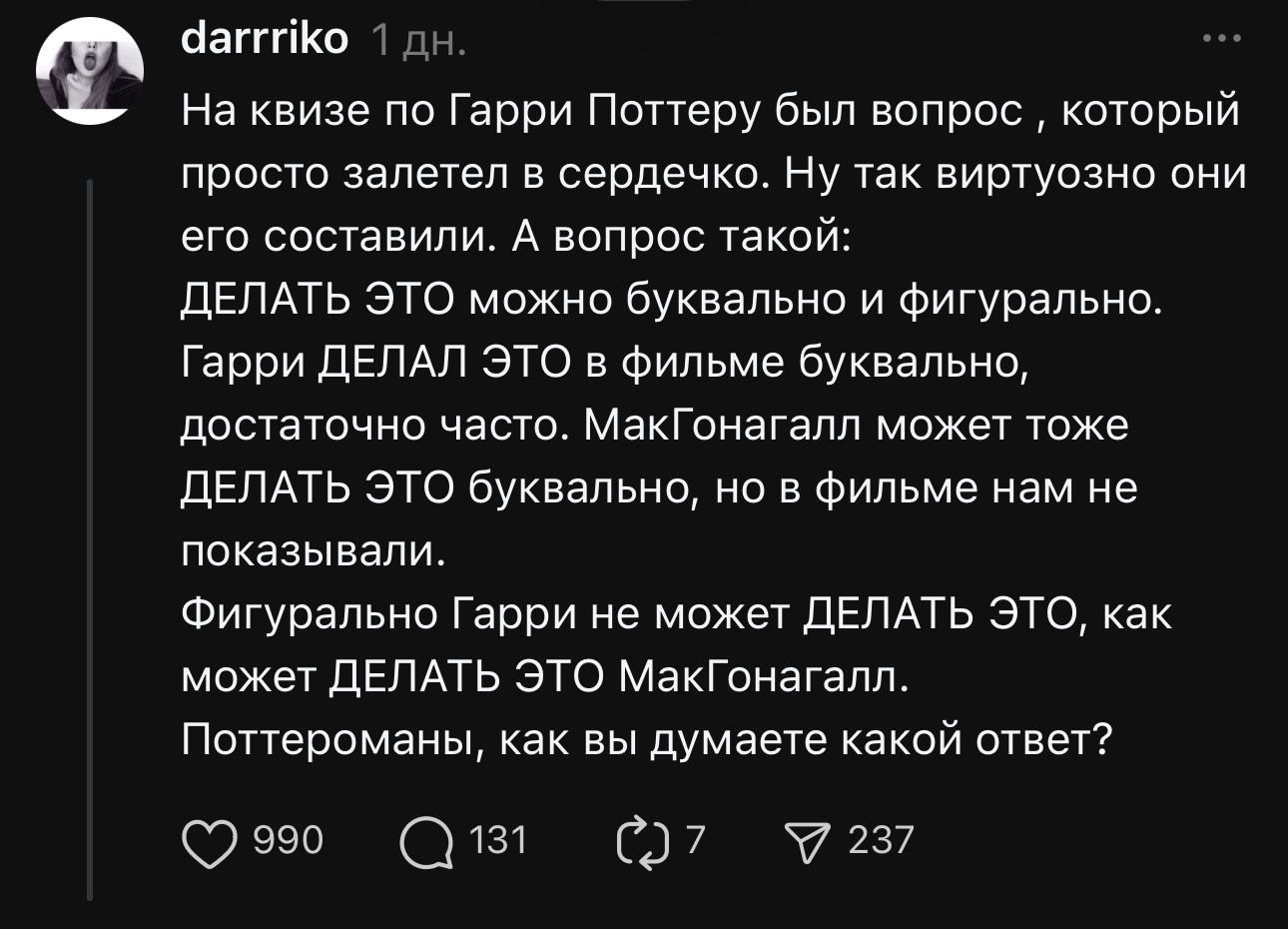This screenshot has width=1288, height=929.
Task: Click the vertical thread line under avatar
Action: point(91,539)
